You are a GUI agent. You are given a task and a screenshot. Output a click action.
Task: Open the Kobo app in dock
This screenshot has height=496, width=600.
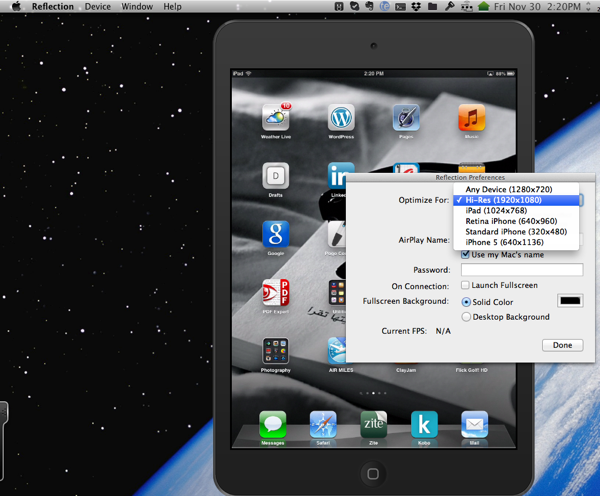pyautogui.click(x=424, y=425)
